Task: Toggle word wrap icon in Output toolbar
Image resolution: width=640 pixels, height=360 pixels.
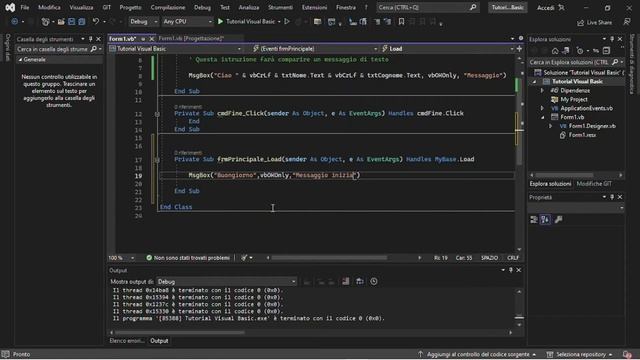Action: (360, 282)
